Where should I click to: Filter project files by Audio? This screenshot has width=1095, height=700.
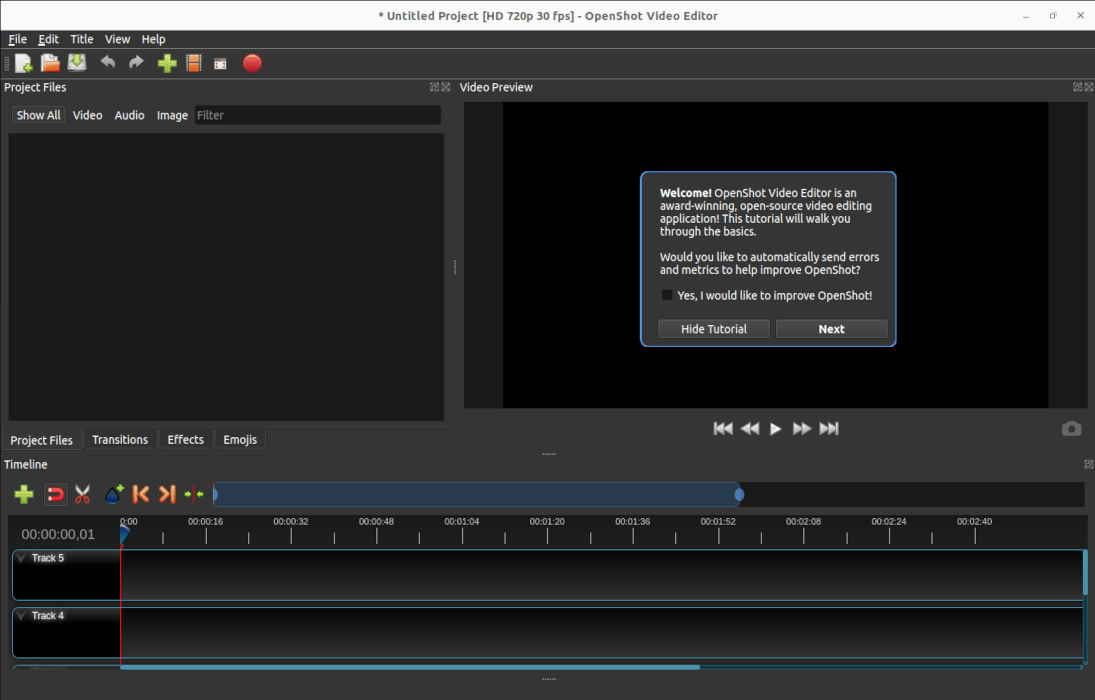click(129, 115)
